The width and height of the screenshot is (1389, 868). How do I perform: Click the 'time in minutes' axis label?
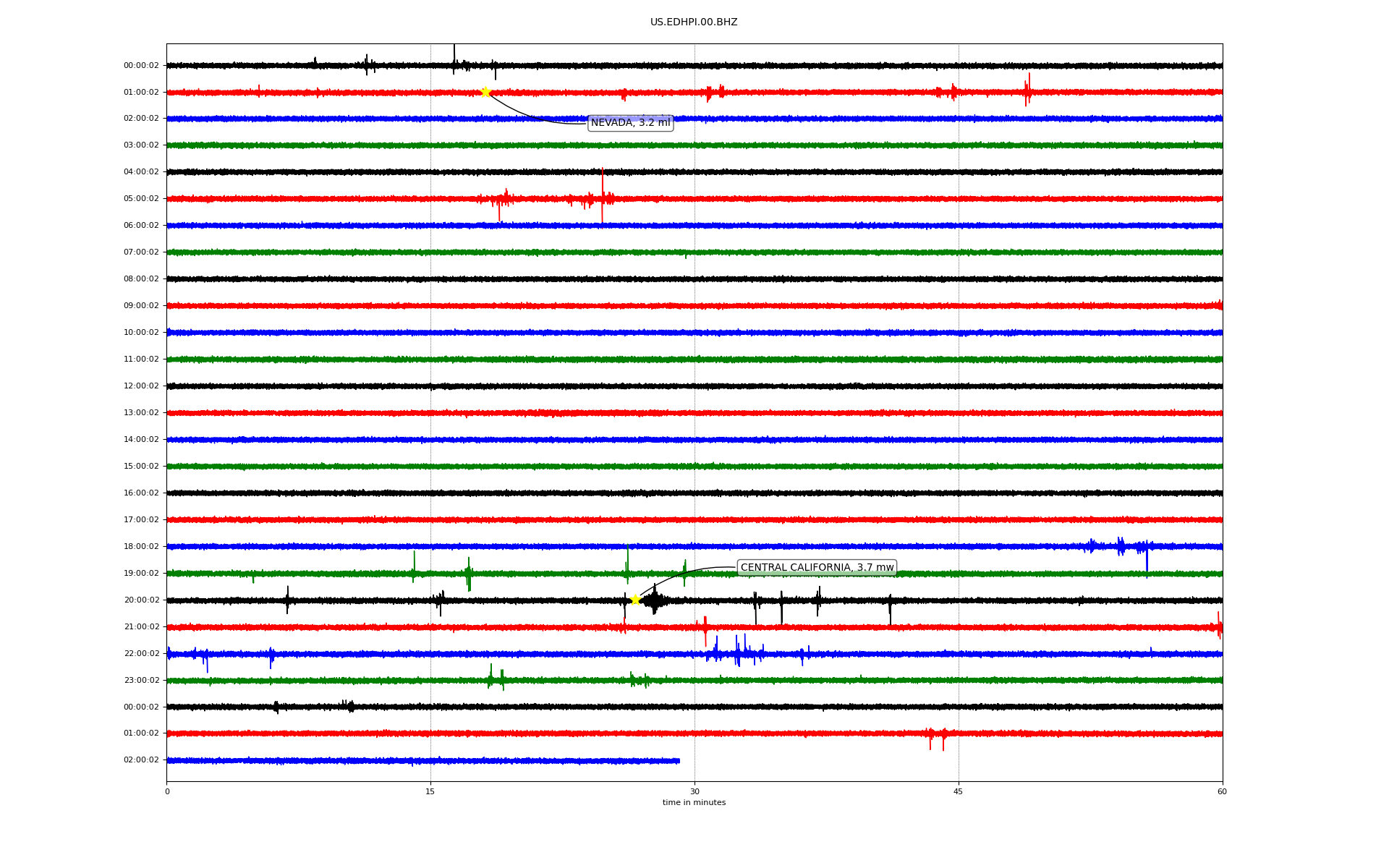(x=694, y=803)
